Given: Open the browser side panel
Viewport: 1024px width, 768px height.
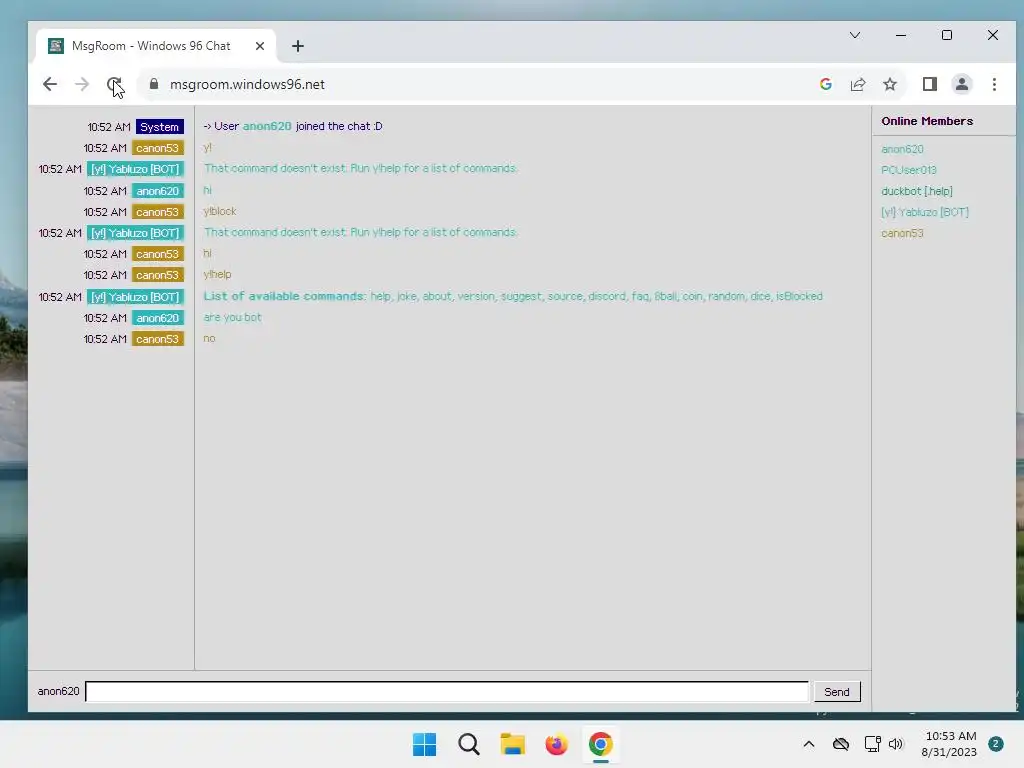Looking at the screenshot, I should [929, 84].
